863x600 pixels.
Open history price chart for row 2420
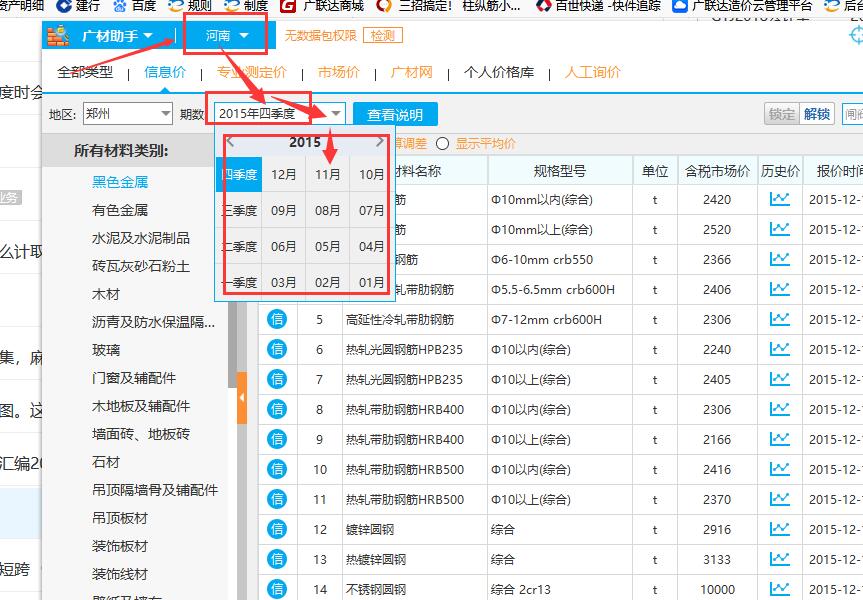click(x=779, y=199)
